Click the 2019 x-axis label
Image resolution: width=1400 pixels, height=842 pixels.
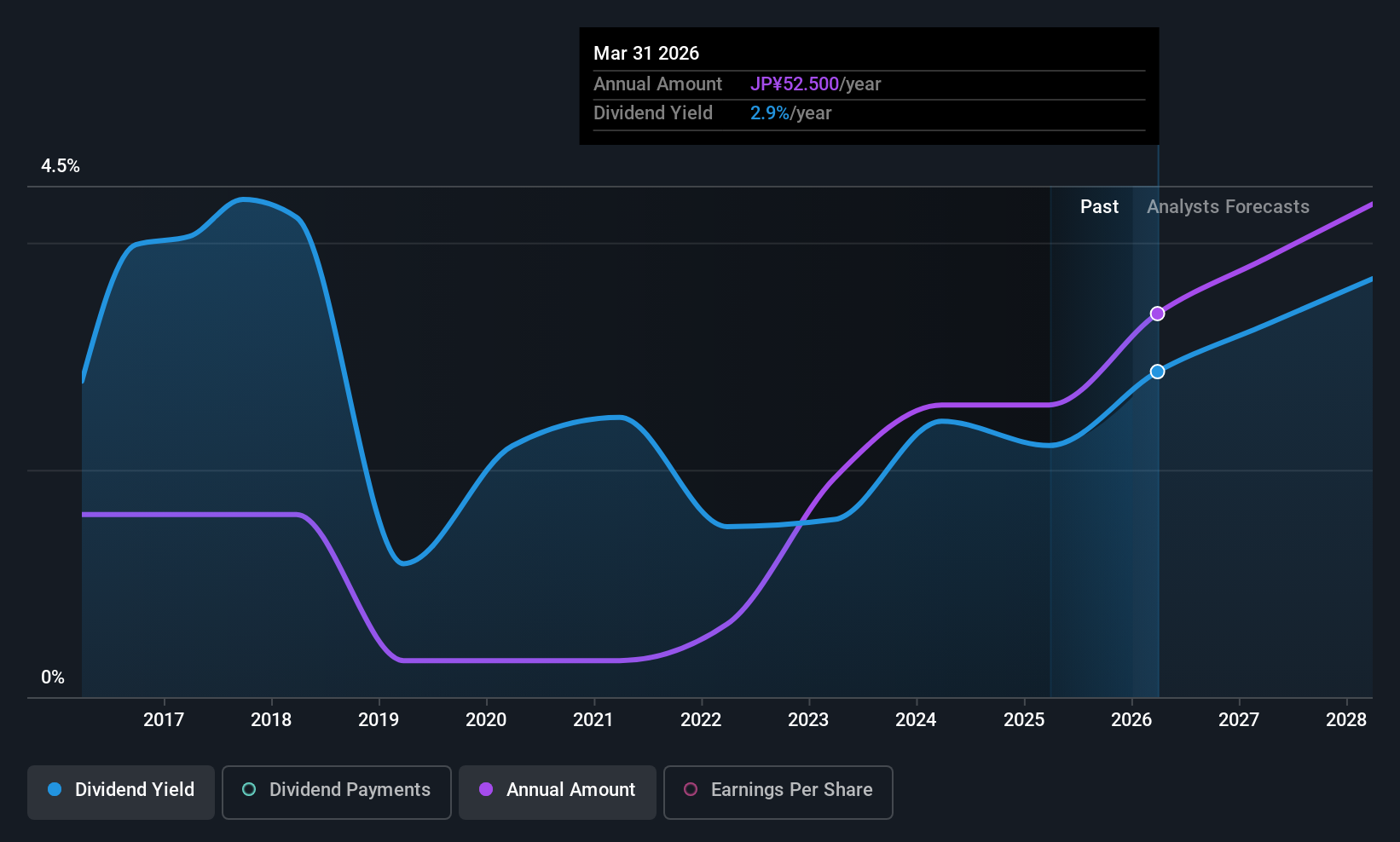(x=379, y=720)
